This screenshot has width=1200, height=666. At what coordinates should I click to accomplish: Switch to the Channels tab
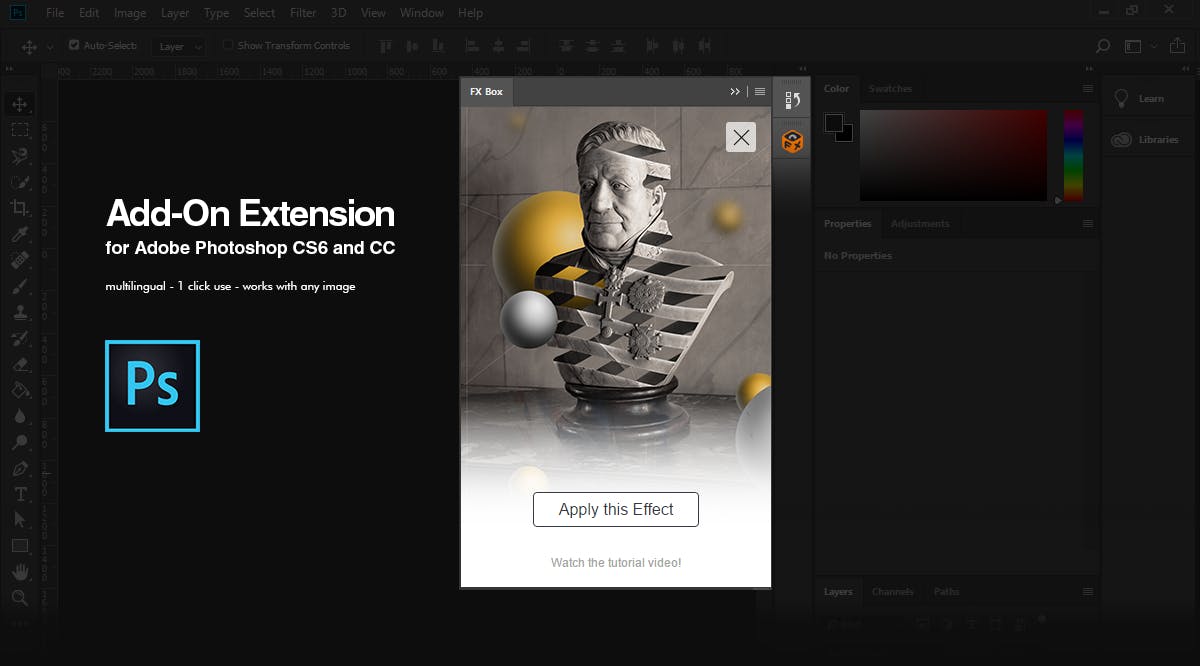tap(893, 591)
